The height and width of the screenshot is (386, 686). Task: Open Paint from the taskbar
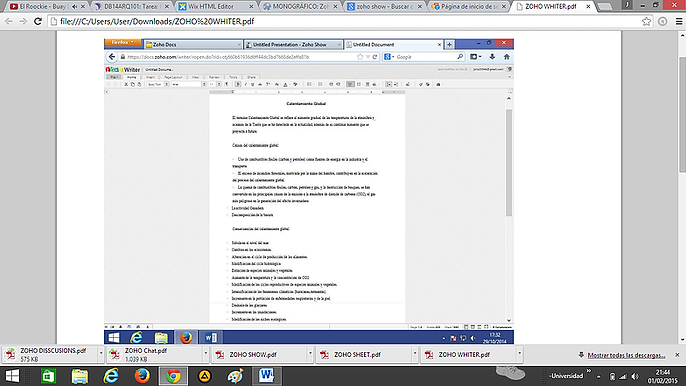(235, 376)
